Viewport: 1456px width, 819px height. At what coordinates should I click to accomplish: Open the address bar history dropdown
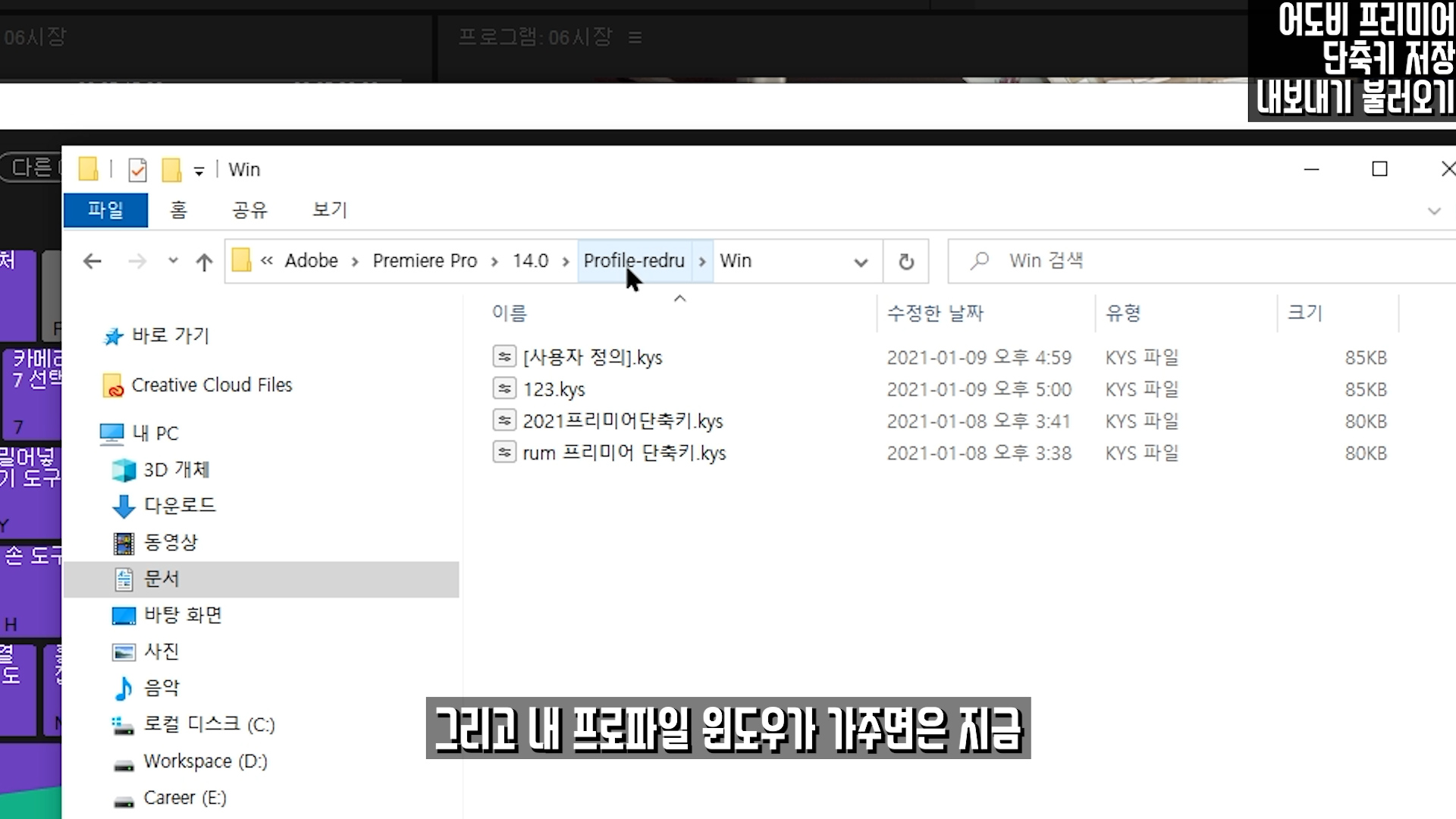click(861, 262)
